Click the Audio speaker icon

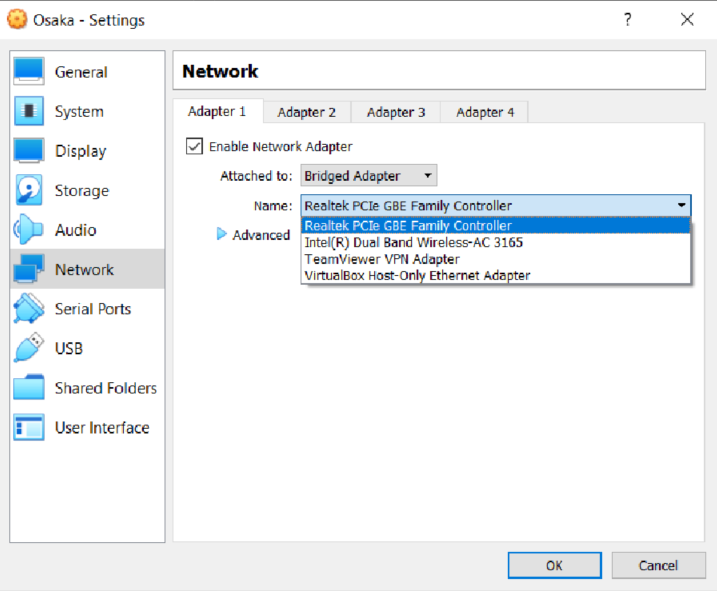coord(28,229)
